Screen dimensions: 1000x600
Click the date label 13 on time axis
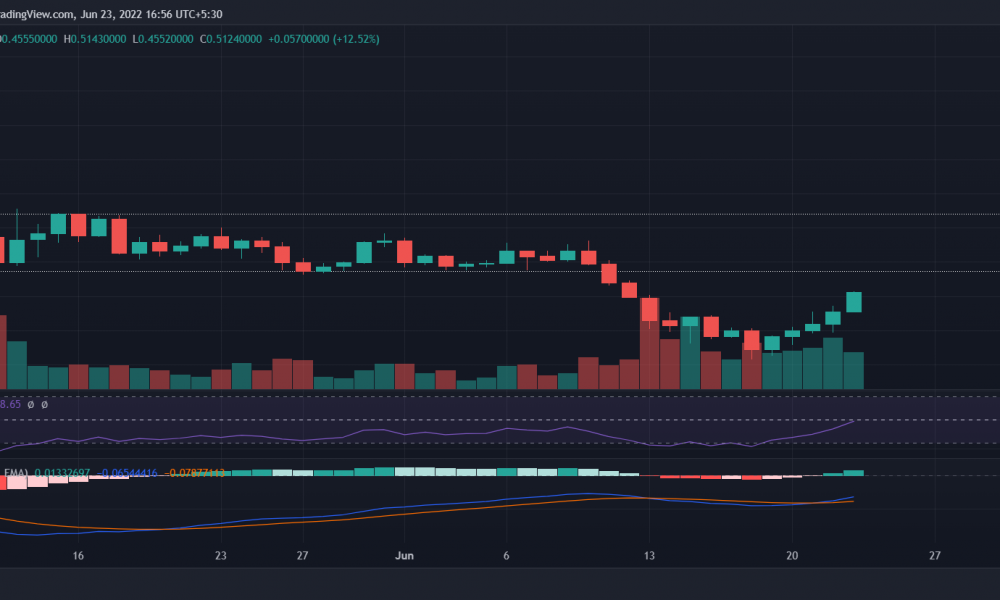[x=649, y=555]
